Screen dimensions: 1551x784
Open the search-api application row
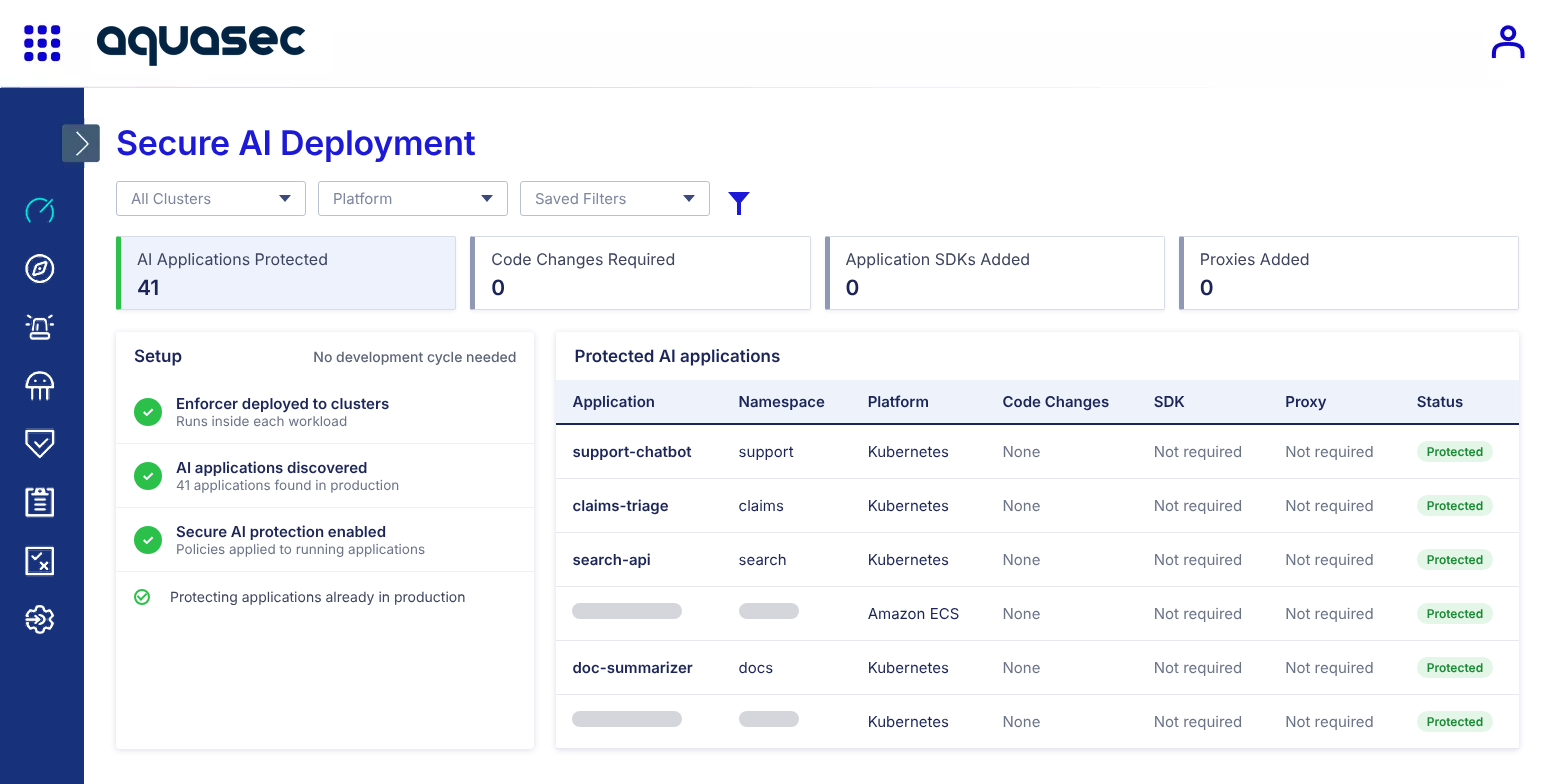click(x=1037, y=560)
